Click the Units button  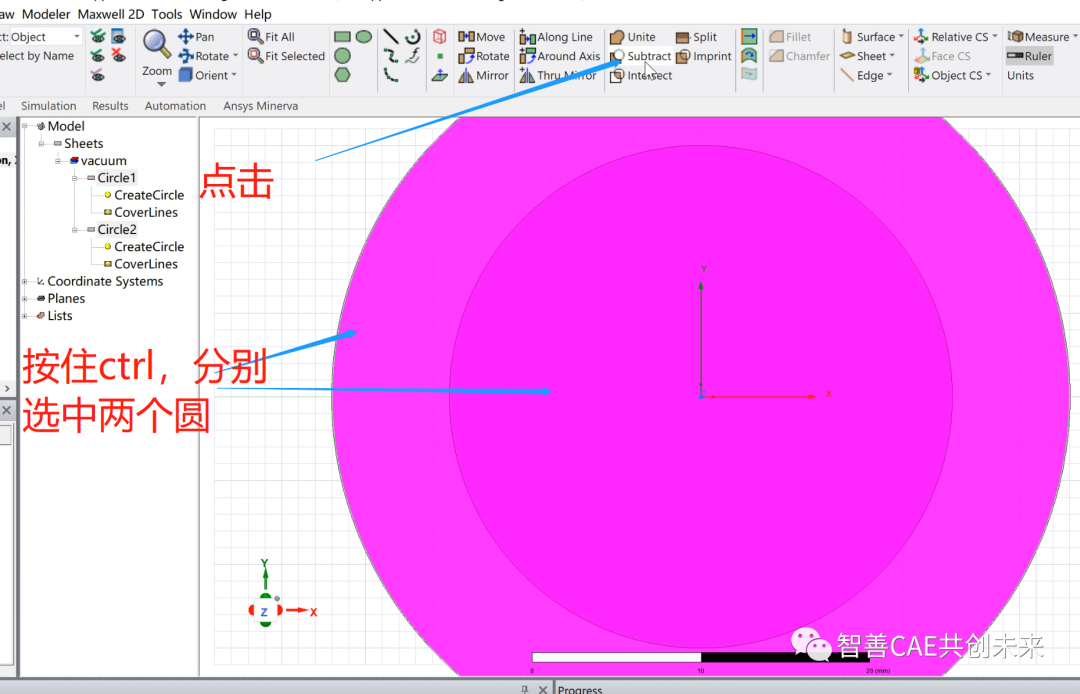click(1022, 75)
